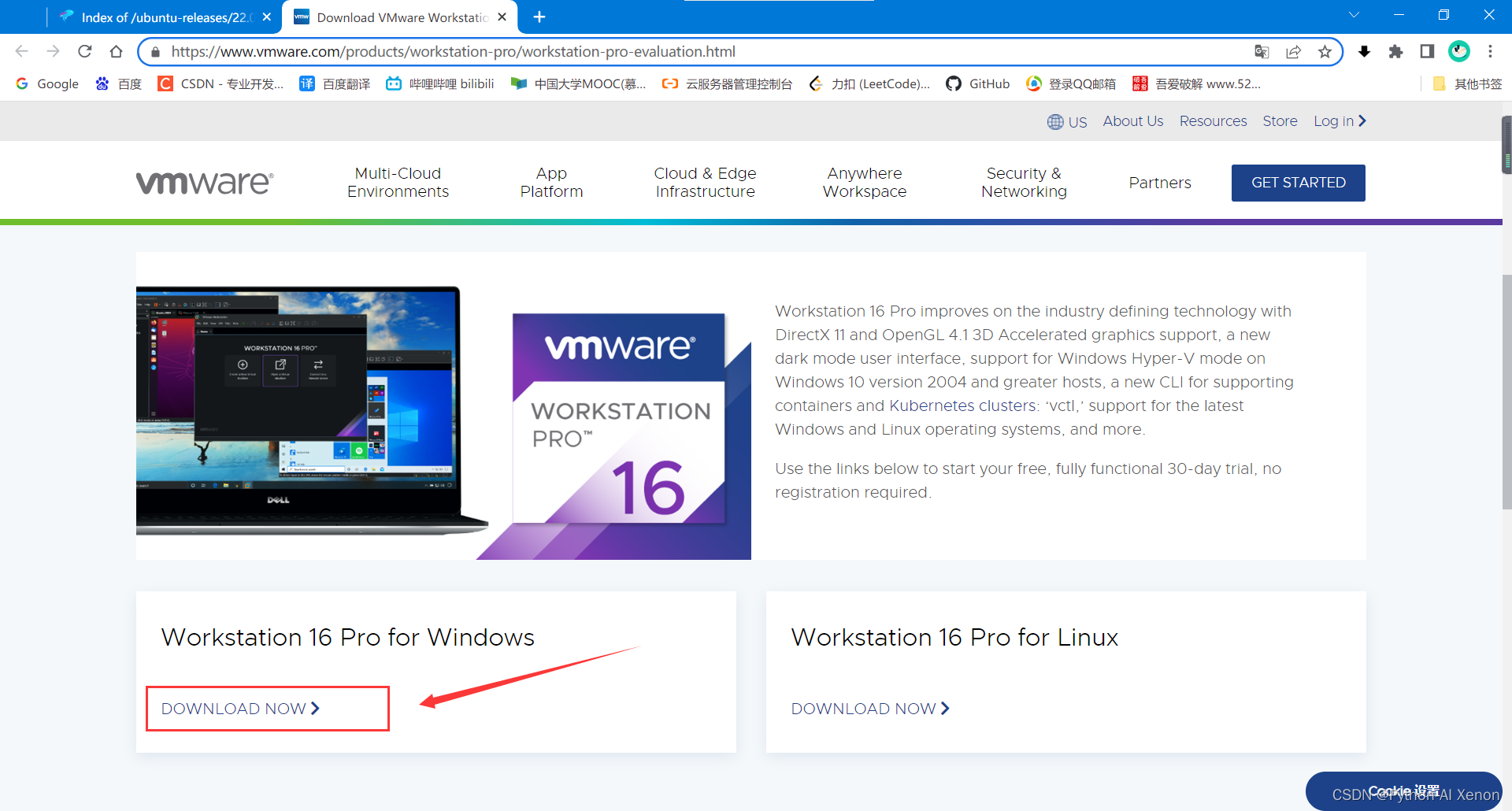The image size is (1512, 811).
Task: Open the Resources link
Action: (1213, 121)
